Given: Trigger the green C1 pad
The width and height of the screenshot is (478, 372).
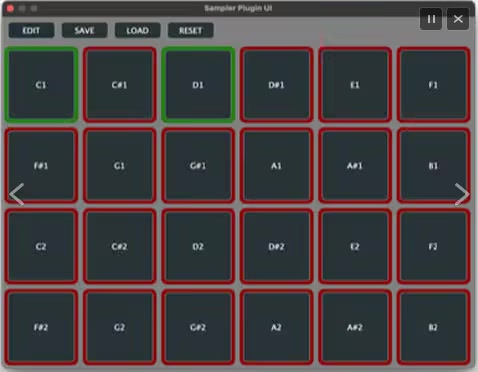Looking at the screenshot, I should coord(41,85).
